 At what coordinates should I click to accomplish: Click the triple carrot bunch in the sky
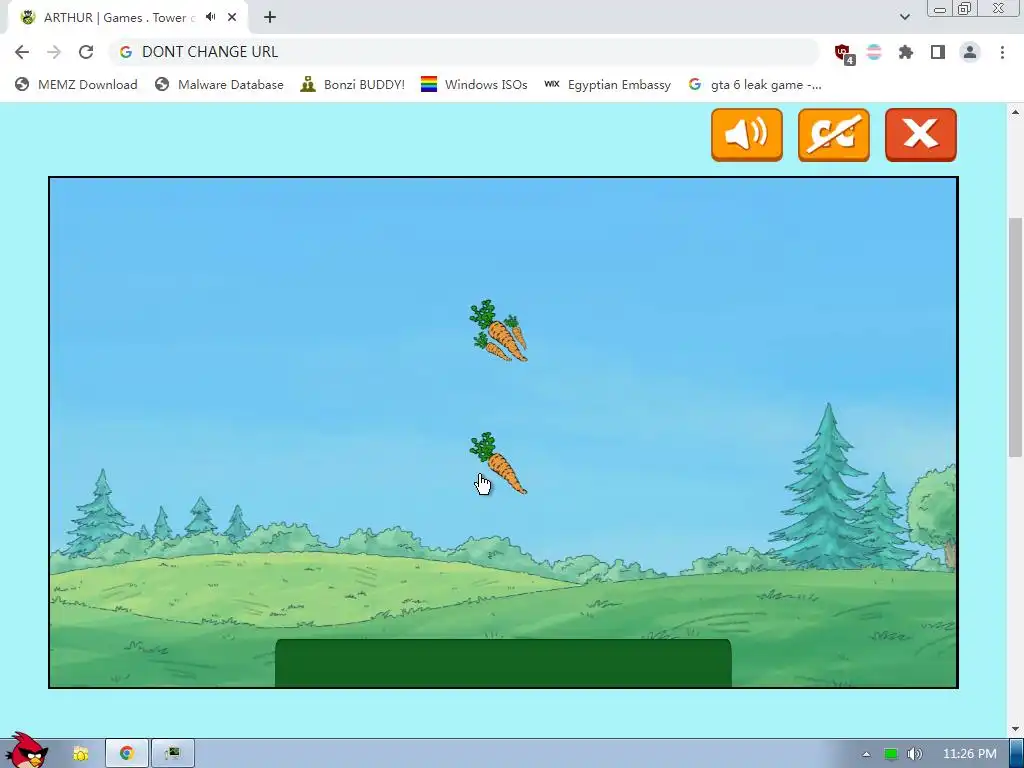[x=498, y=330]
